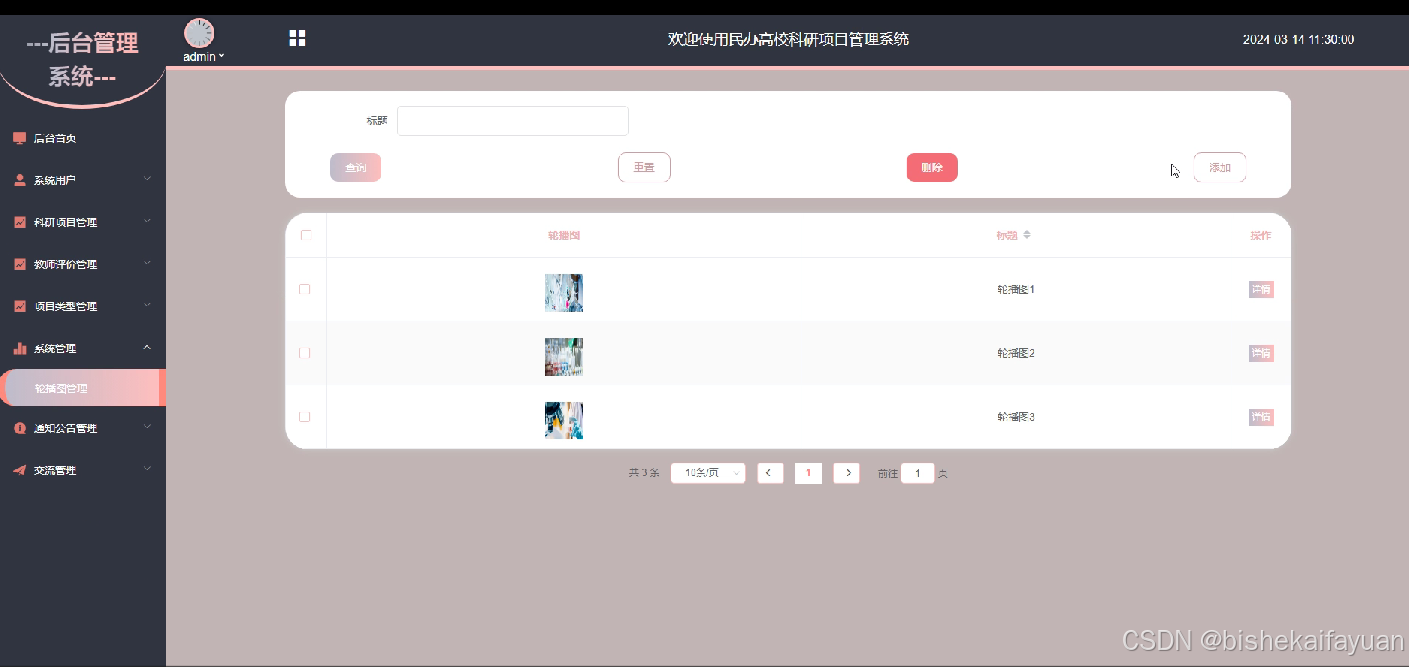The width and height of the screenshot is (1409, 667).
Task: Click the 交流管理 paper-plane icon
Action: pos(20,470)
